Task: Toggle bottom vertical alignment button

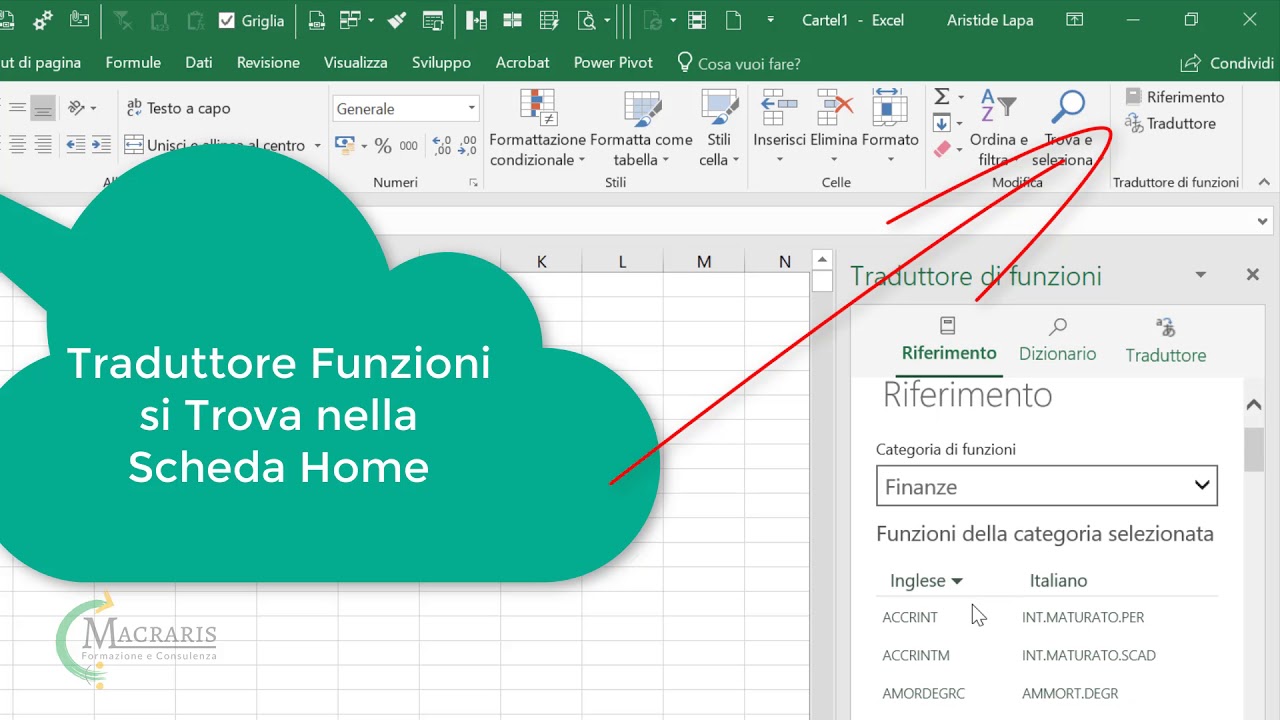Action: [x=43, y=108]
